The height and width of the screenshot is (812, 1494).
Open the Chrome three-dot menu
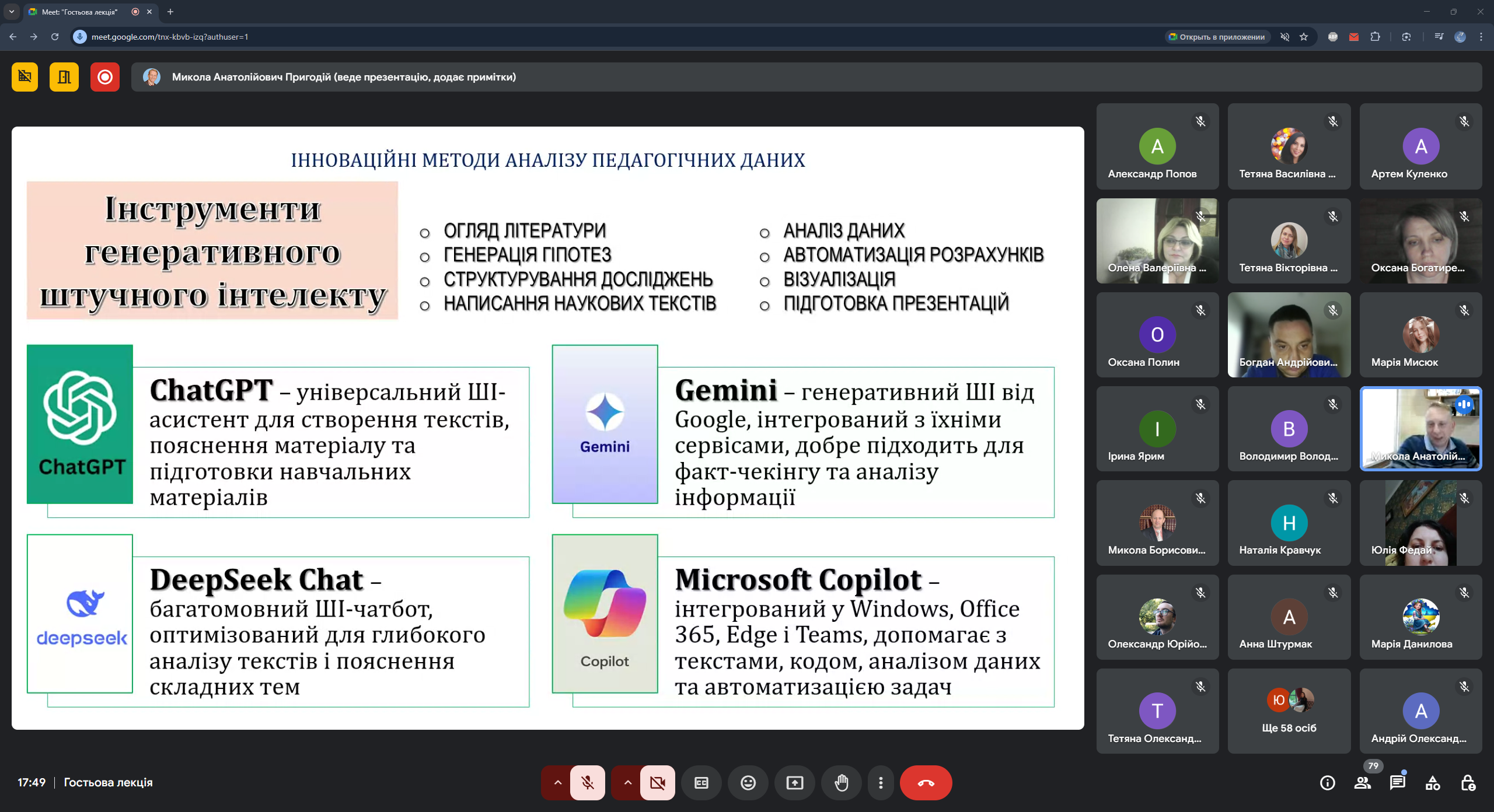1481,37
